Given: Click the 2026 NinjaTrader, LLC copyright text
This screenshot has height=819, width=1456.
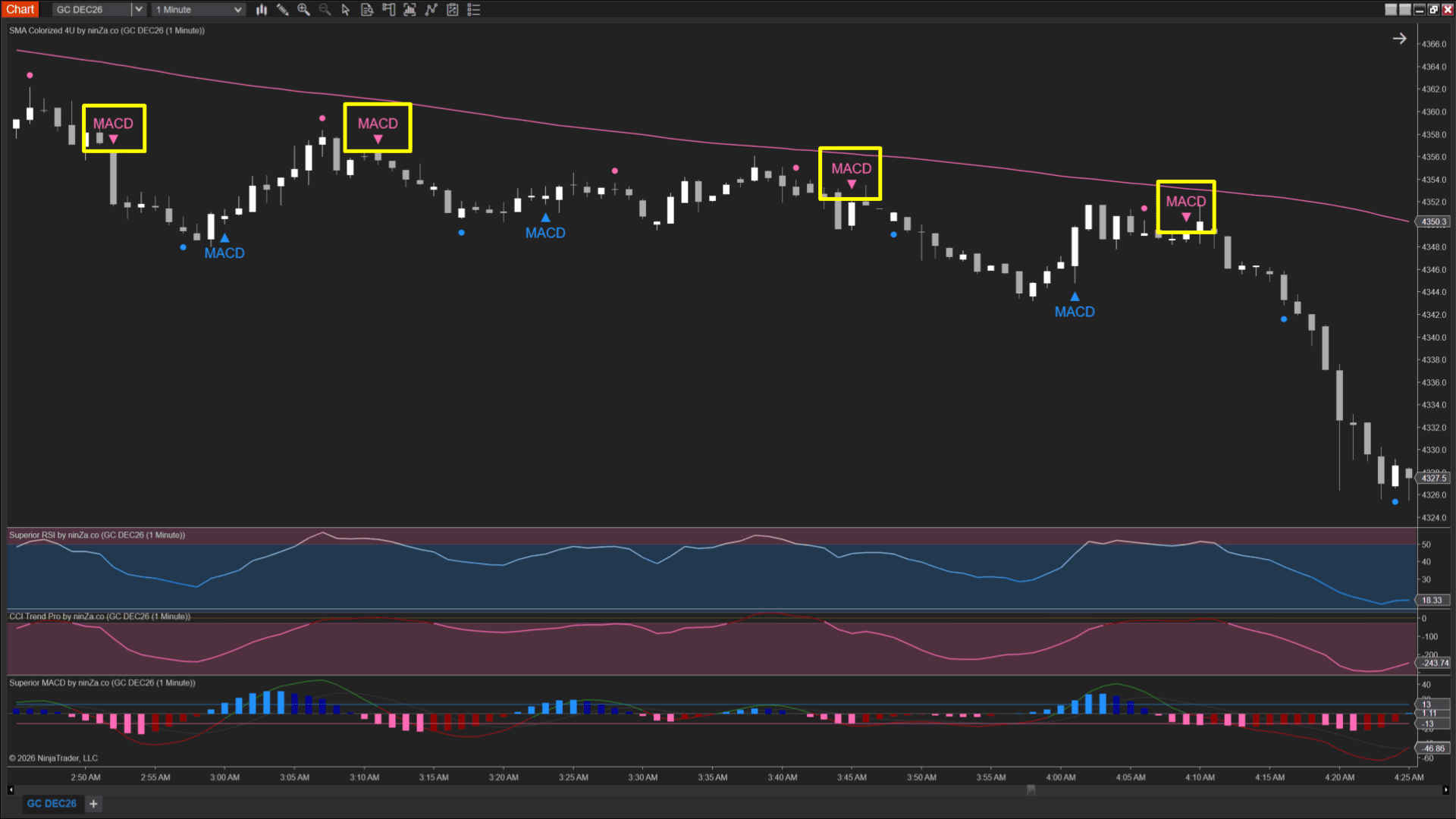Looking at the screenshot, I should (x=53, y=758).
